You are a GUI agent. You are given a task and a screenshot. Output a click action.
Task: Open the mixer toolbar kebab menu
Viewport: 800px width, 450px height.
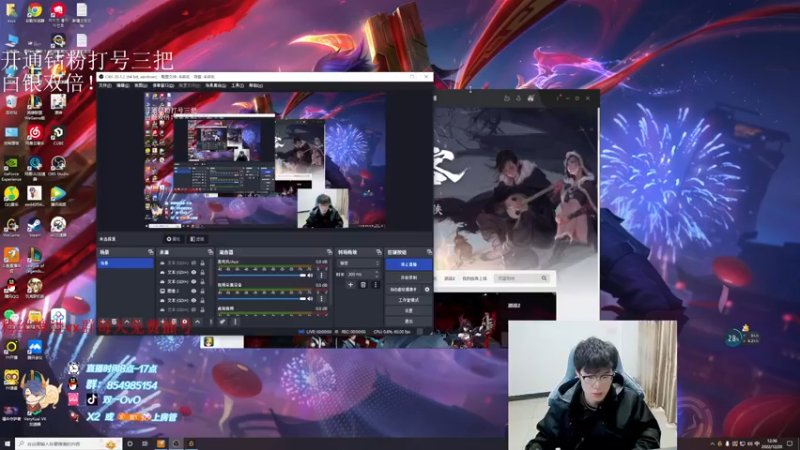[235, 321]
